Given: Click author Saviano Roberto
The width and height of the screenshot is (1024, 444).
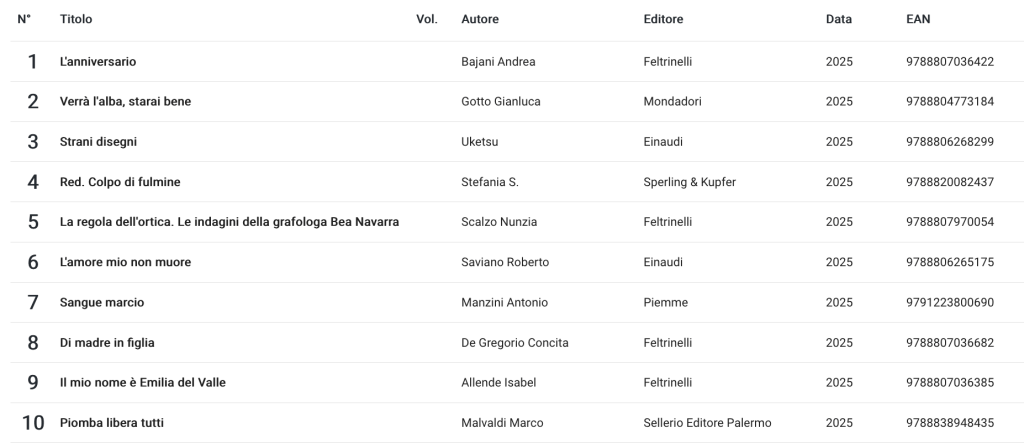Looking at the screenshot, I should [504, 262].
